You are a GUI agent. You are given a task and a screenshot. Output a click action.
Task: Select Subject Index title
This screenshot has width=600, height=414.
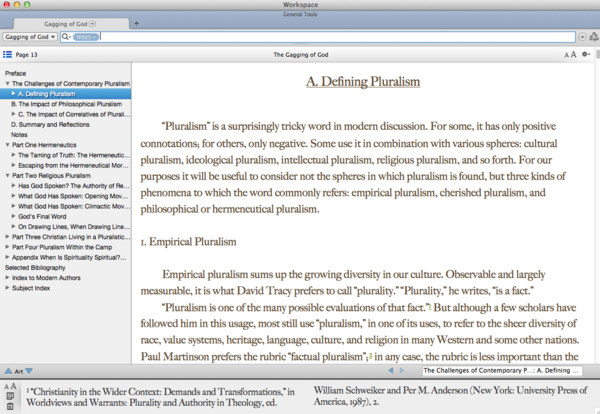point(31,288)
